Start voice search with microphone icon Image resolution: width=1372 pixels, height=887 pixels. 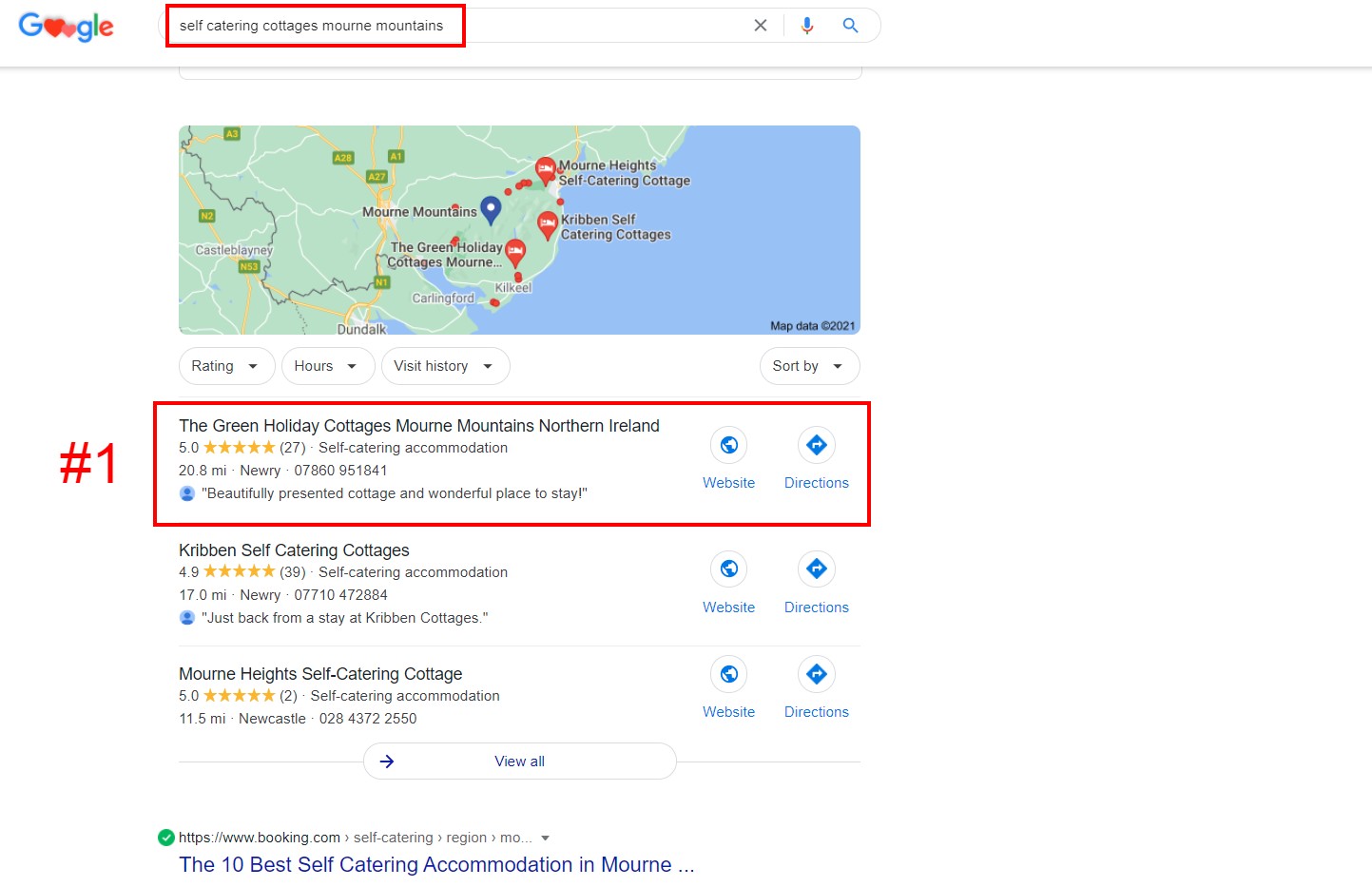807,26
